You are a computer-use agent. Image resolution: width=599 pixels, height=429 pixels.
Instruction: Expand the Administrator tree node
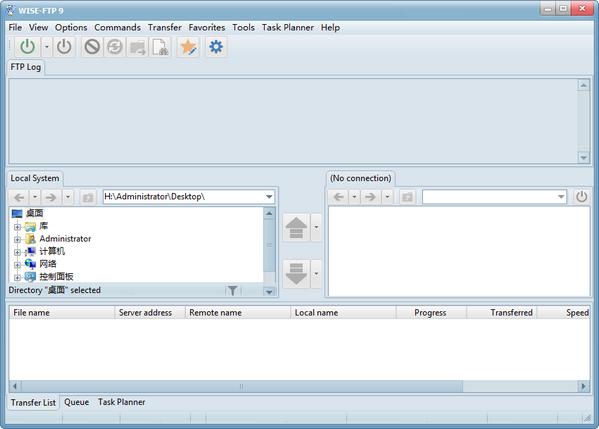click(x=17, y=240)
